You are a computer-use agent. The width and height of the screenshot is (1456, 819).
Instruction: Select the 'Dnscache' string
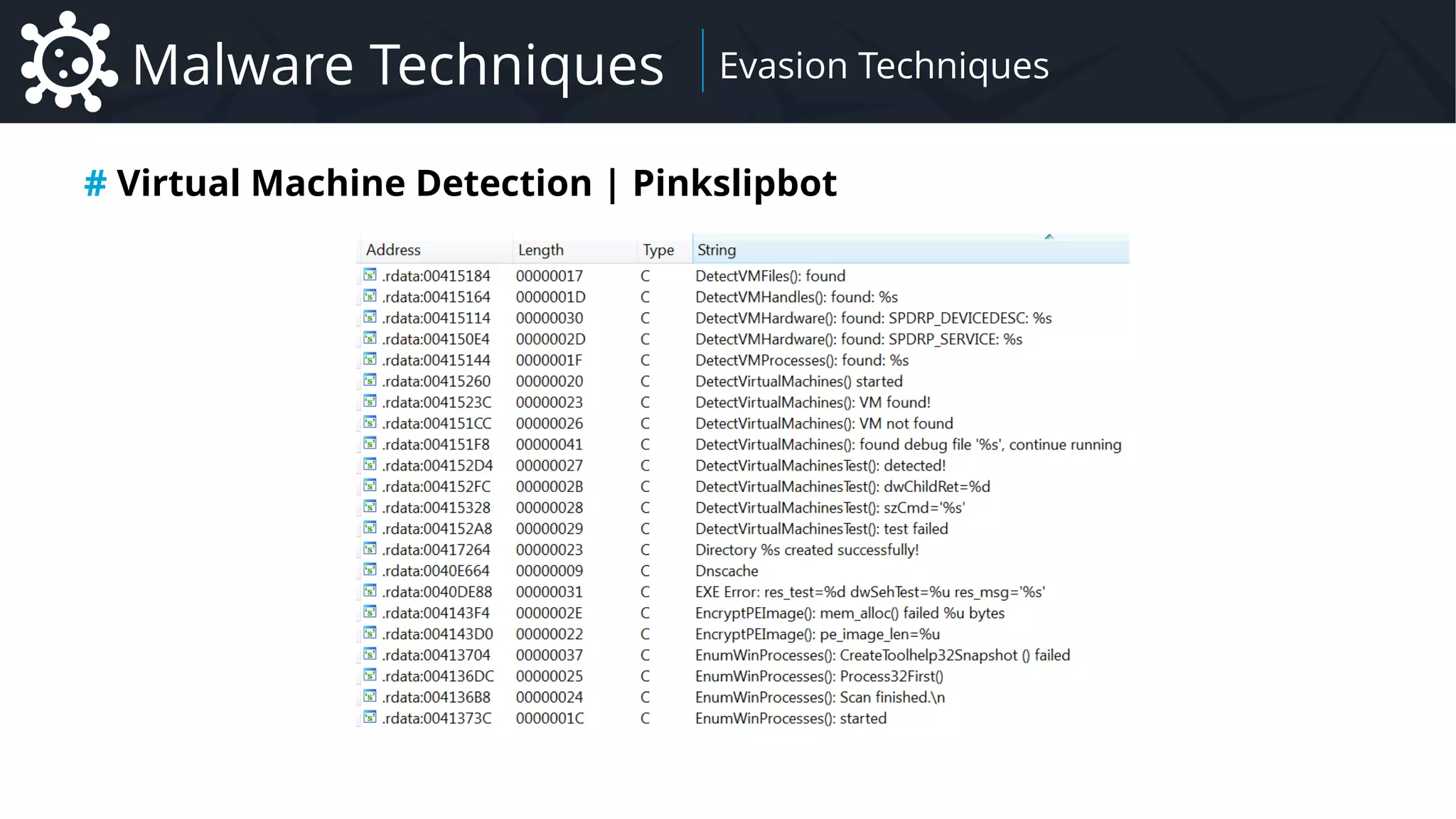click(727, 571)
